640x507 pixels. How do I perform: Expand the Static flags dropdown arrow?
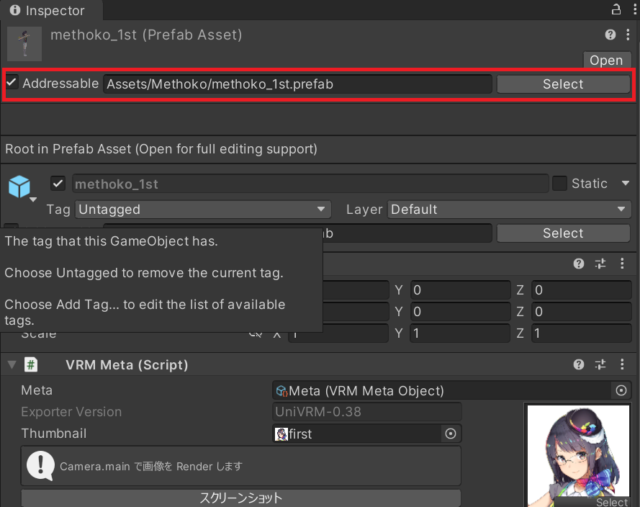[625, 183]
